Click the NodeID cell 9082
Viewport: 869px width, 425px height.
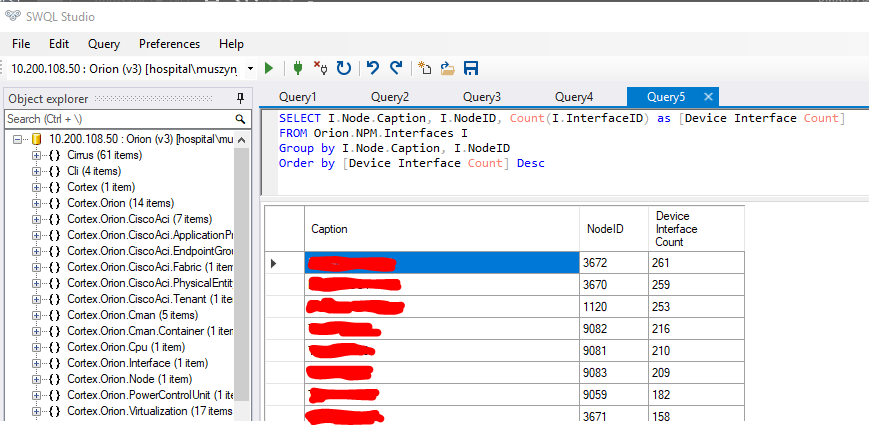(614, 329)
